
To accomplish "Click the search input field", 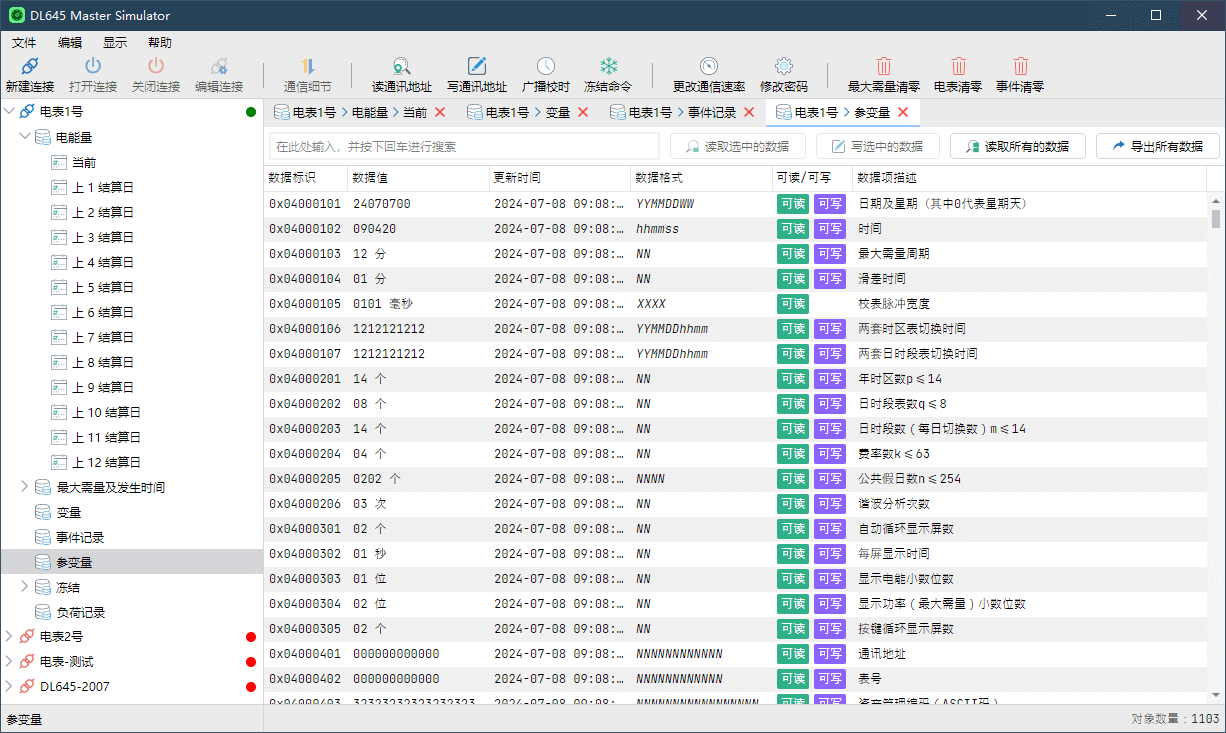I will tap(464, 146).
